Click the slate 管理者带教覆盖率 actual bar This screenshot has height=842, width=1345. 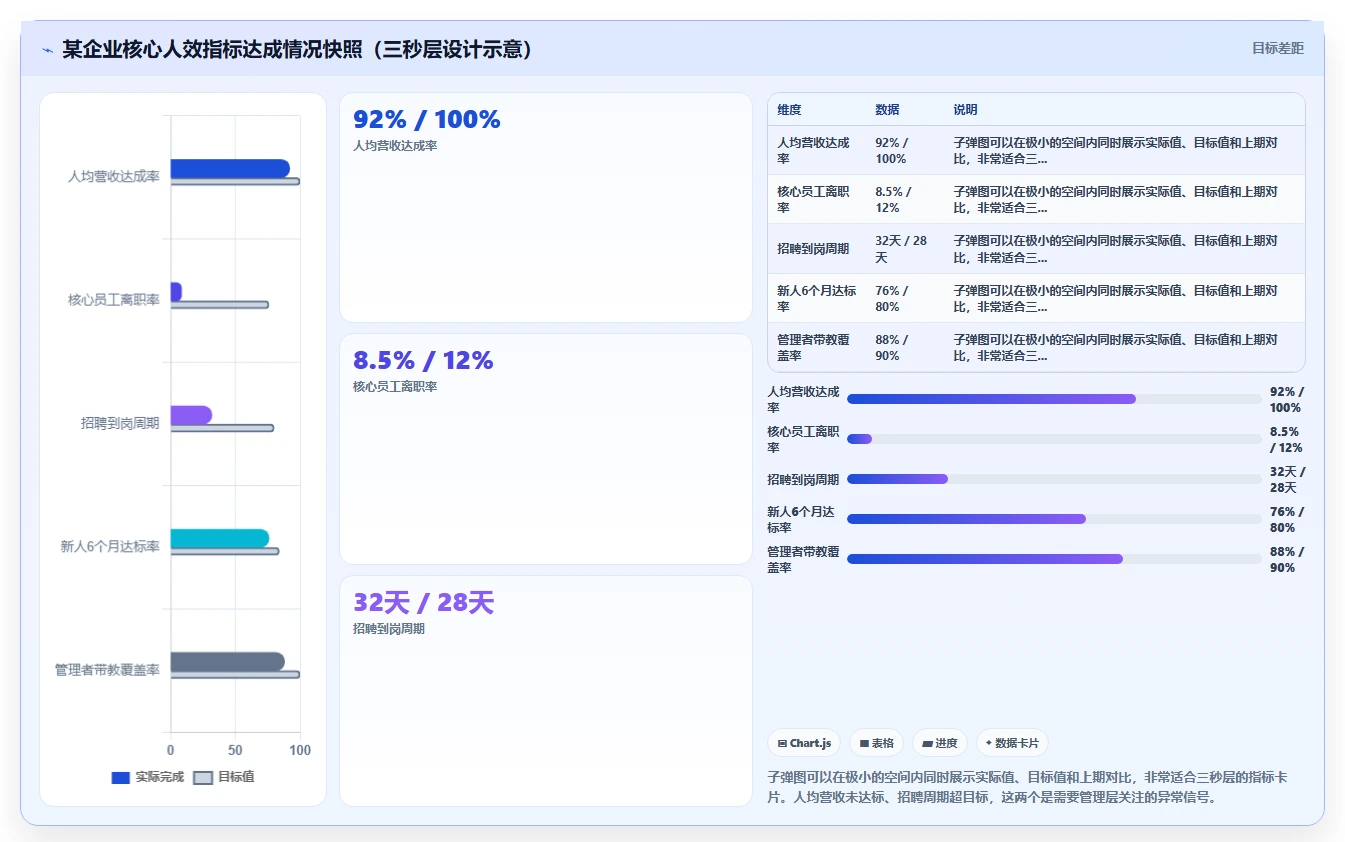click(x=228, y=662)
